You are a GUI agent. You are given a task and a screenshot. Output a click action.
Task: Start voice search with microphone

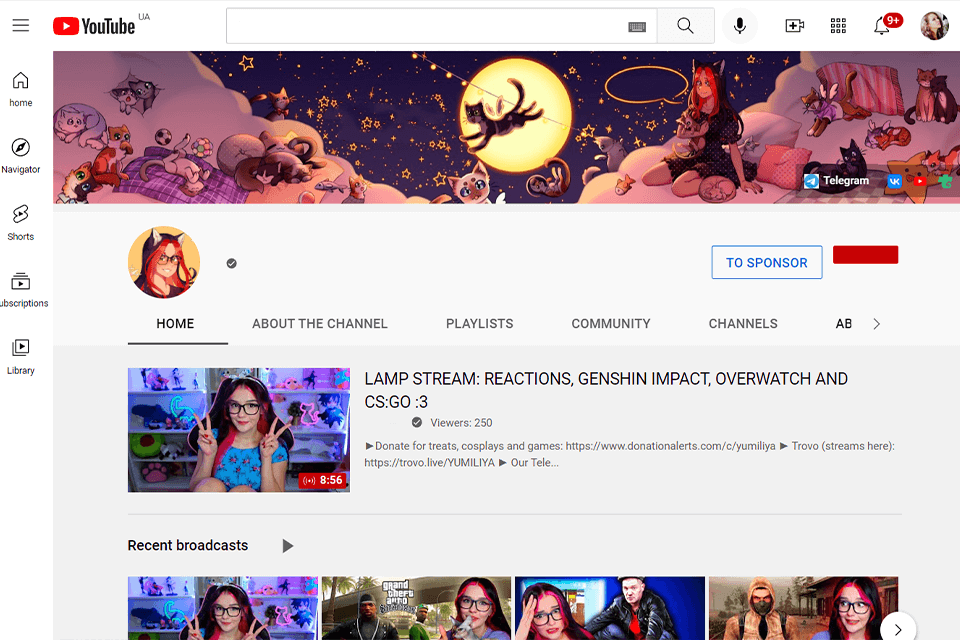point(740,26)
